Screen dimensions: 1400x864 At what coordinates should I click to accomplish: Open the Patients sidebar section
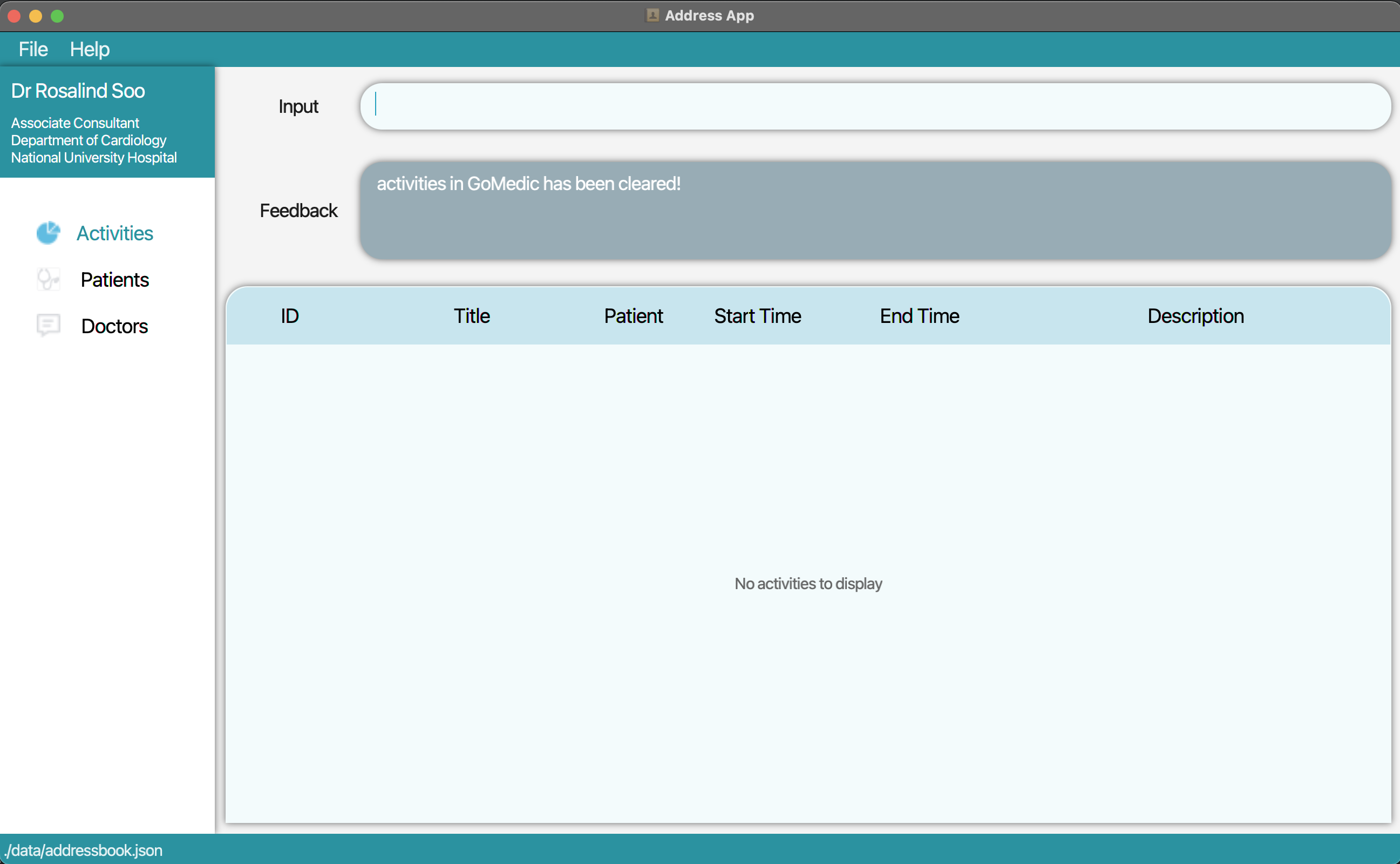pos(114,279)
